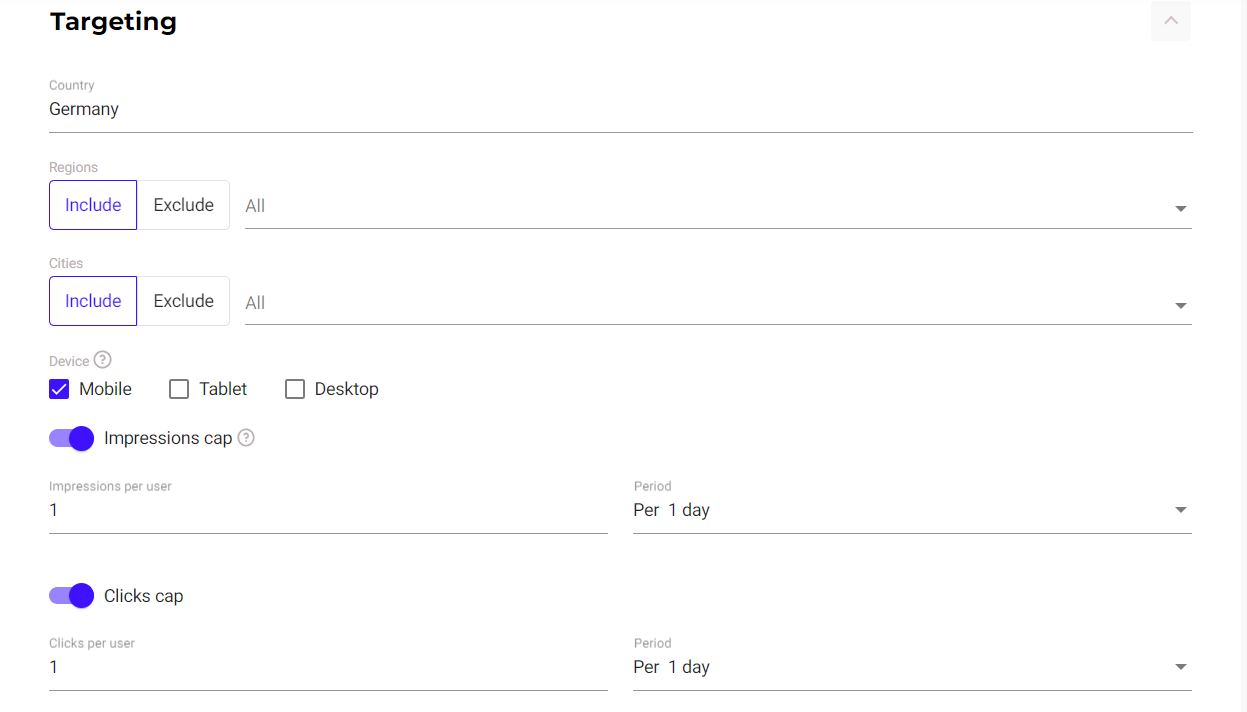Enable the Desktop device checkbox

tap(295, 389)
